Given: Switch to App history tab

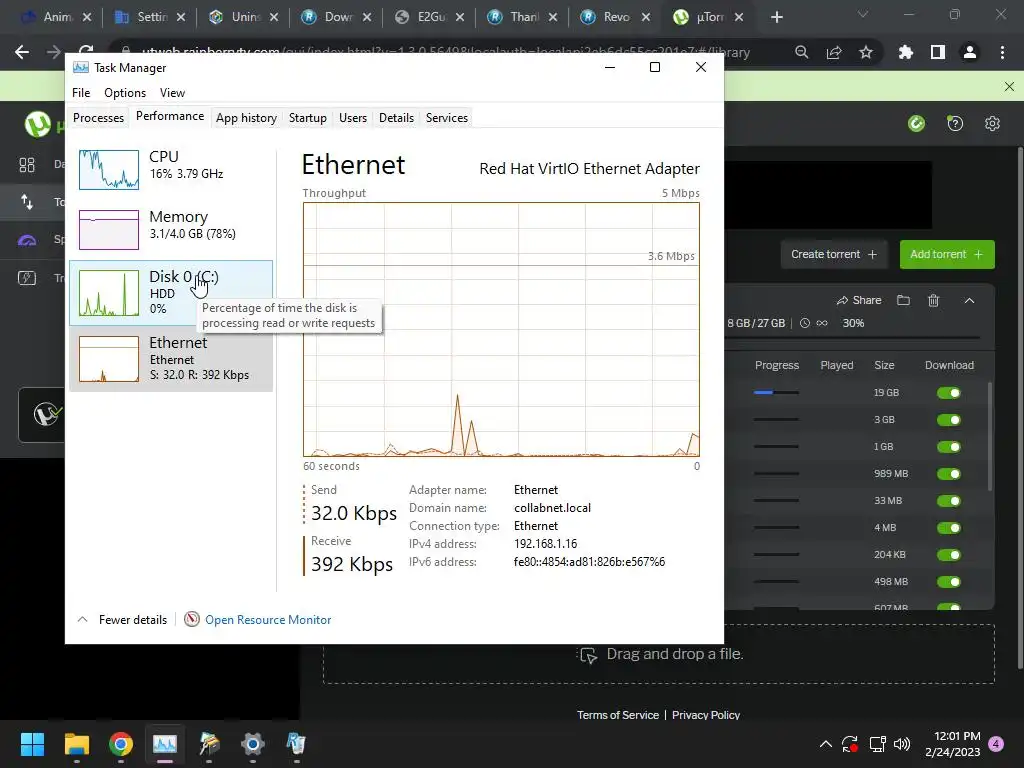Looking at the screenshot, I should coord(246,118).
